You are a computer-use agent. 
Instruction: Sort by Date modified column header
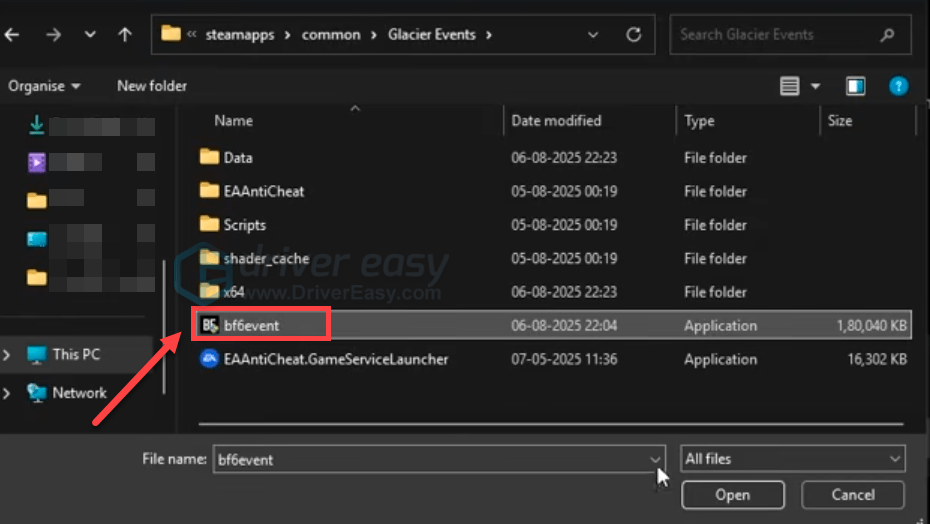[556, 121]
